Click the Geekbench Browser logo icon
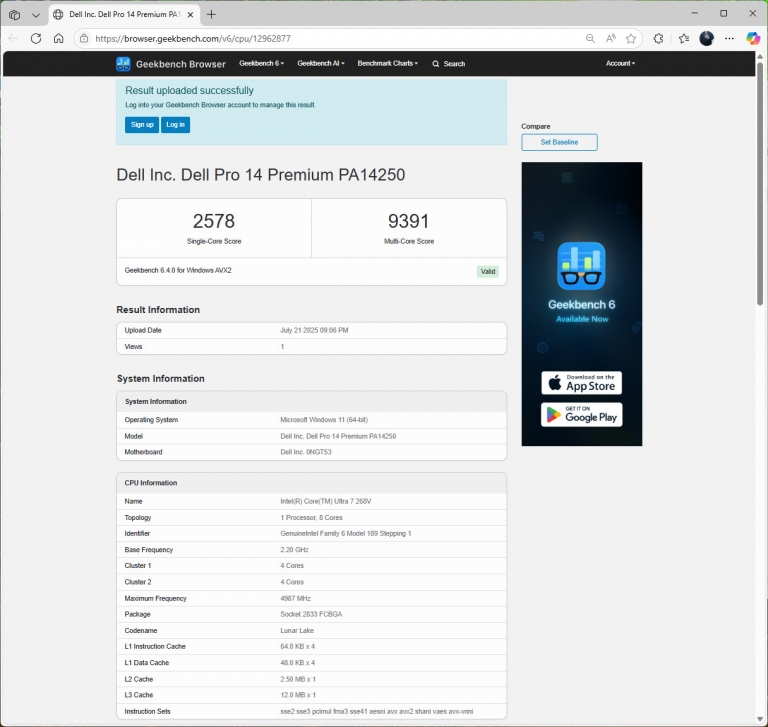This screenshot has width=768, height=727. click(123, 64)
